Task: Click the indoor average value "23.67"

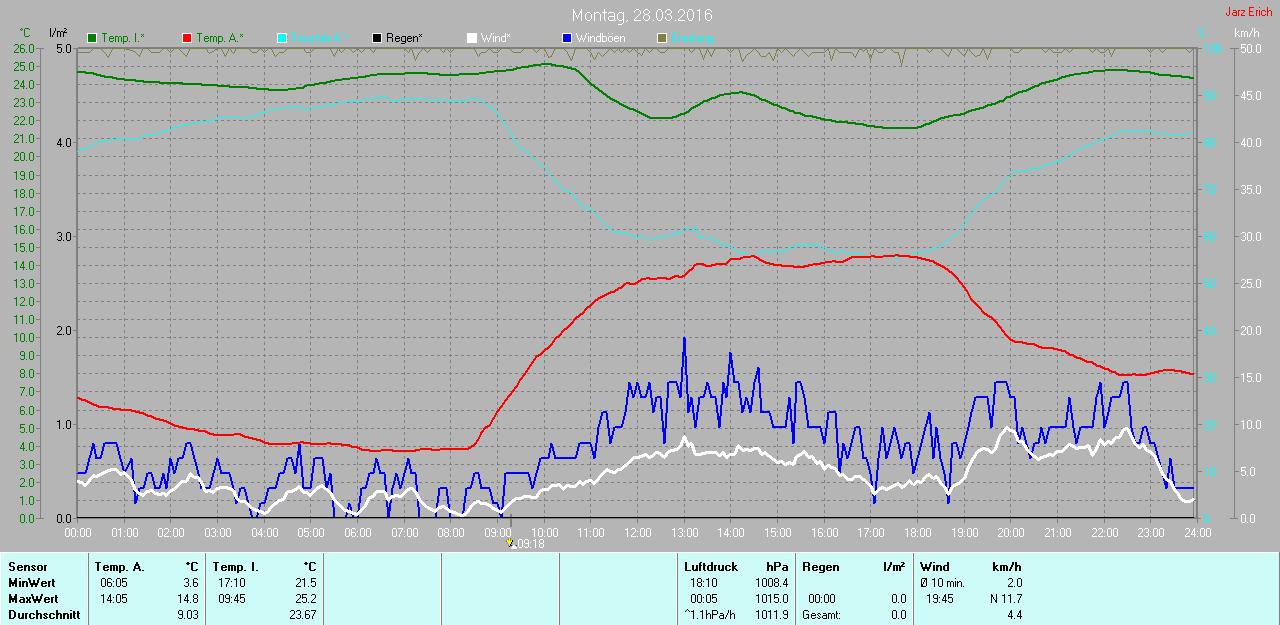Action: (x=302, y=615)
